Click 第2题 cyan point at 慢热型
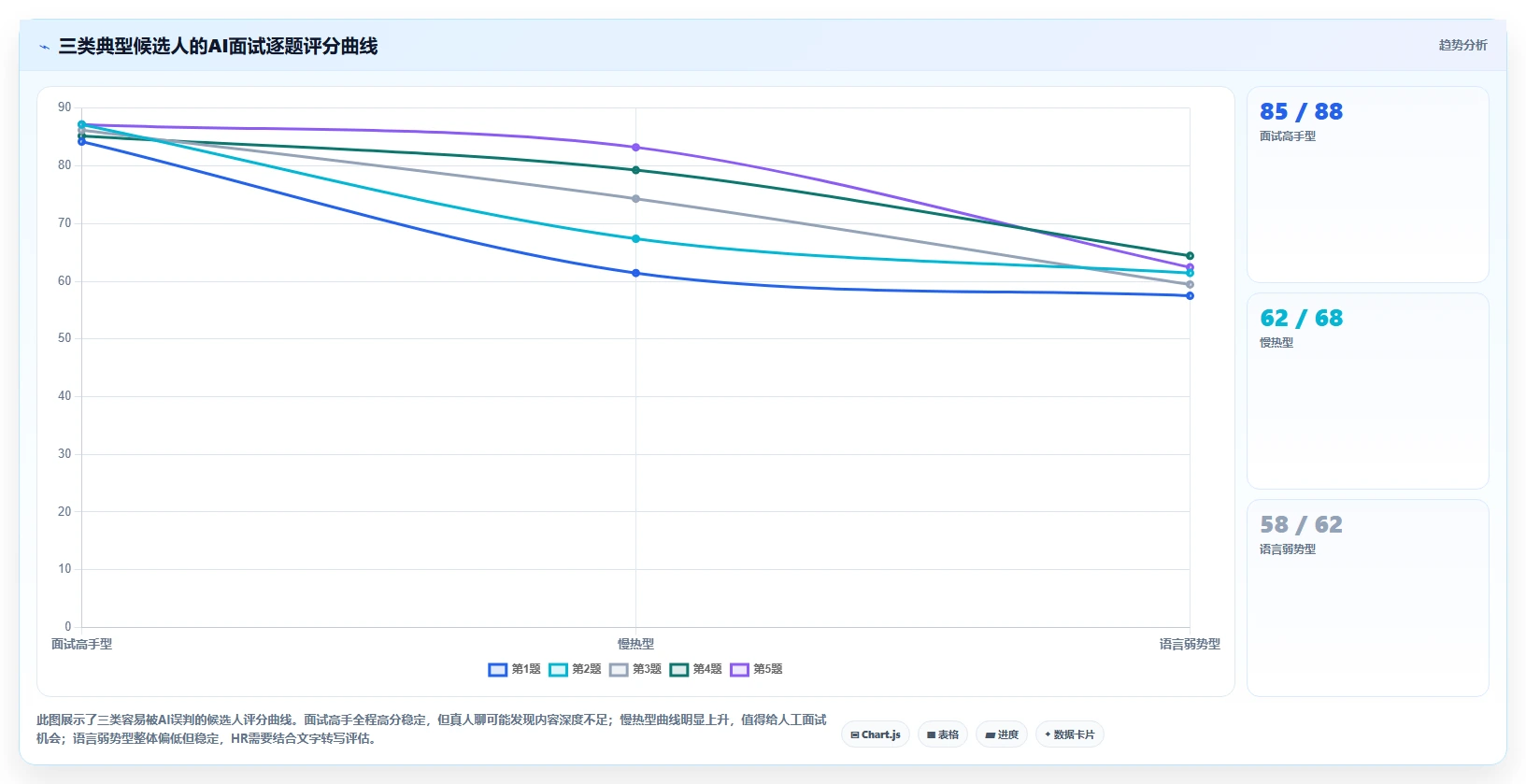The height and width of the screenshot is (784, 1526). coord(636,239)
